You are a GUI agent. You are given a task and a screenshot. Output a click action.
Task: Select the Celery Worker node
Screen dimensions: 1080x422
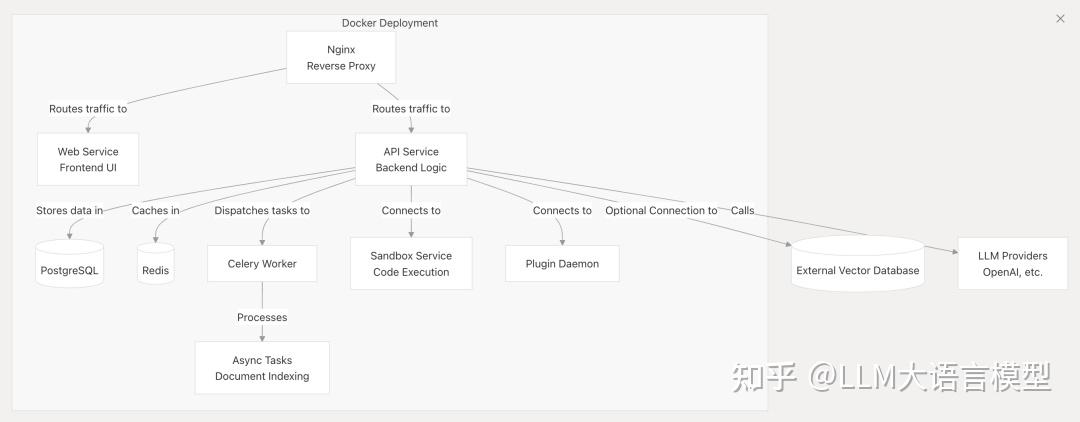click(x=262, y=264)
